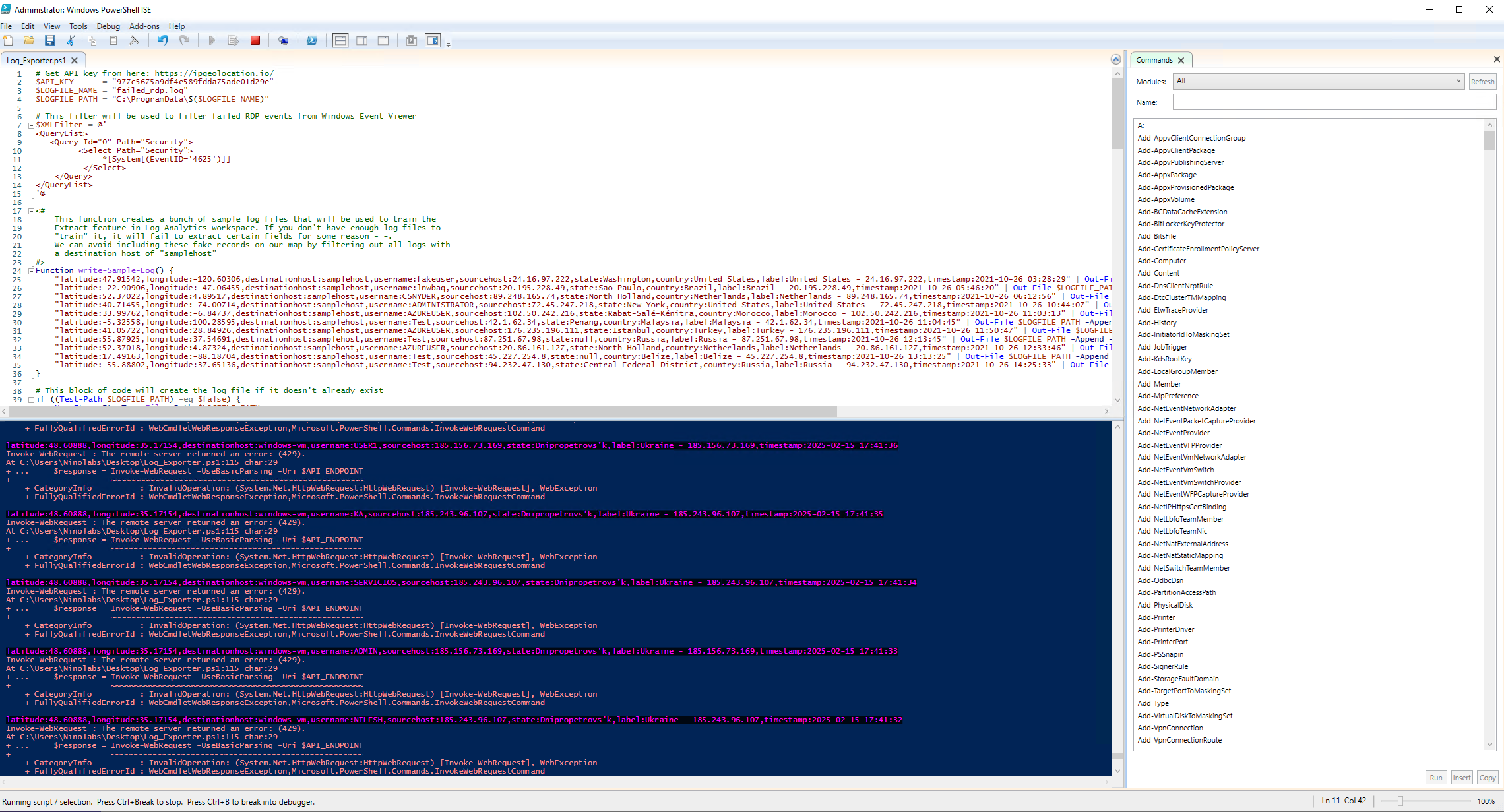Open the File menu
Image resolution: width=1504 pixels, height=812 pixels.
point(7,26)
